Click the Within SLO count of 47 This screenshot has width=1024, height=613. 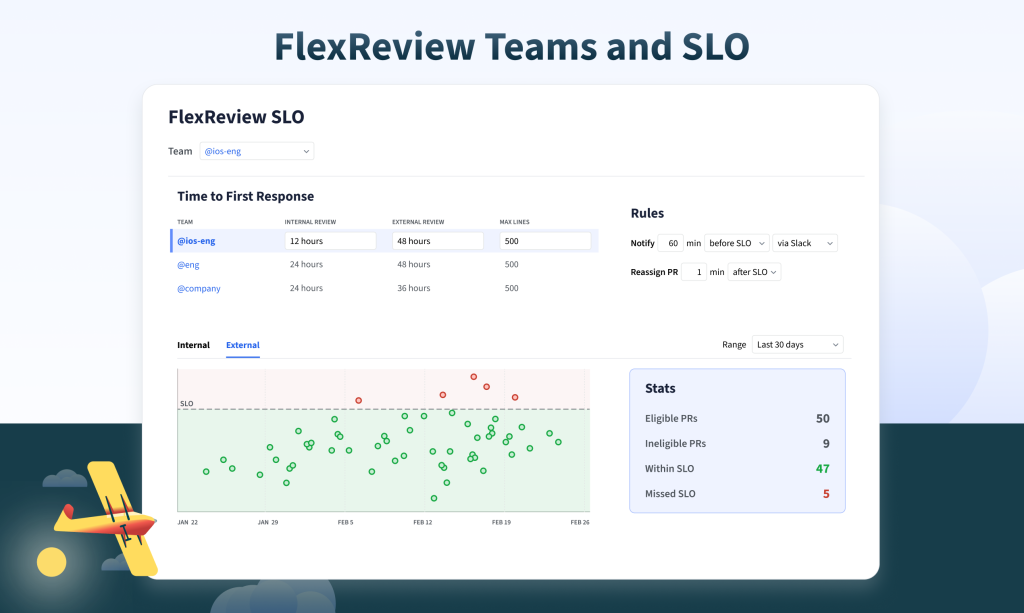pos(823,469)
